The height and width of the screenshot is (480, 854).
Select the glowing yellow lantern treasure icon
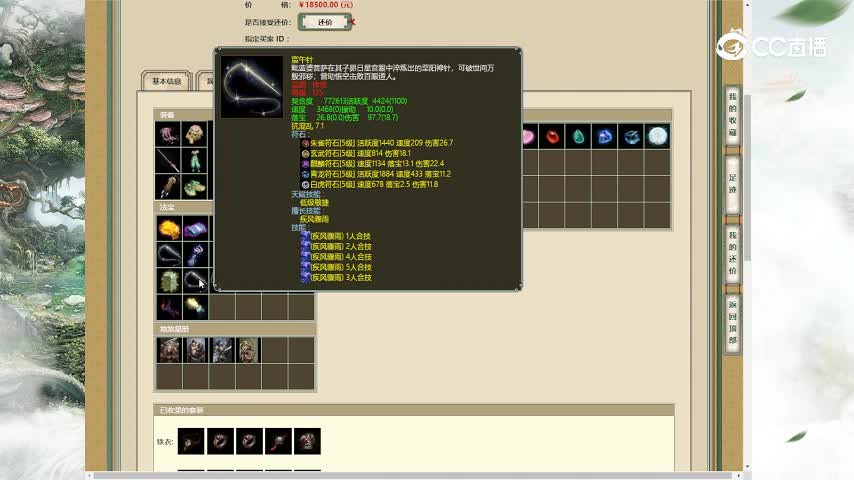[x=195, y=307]
